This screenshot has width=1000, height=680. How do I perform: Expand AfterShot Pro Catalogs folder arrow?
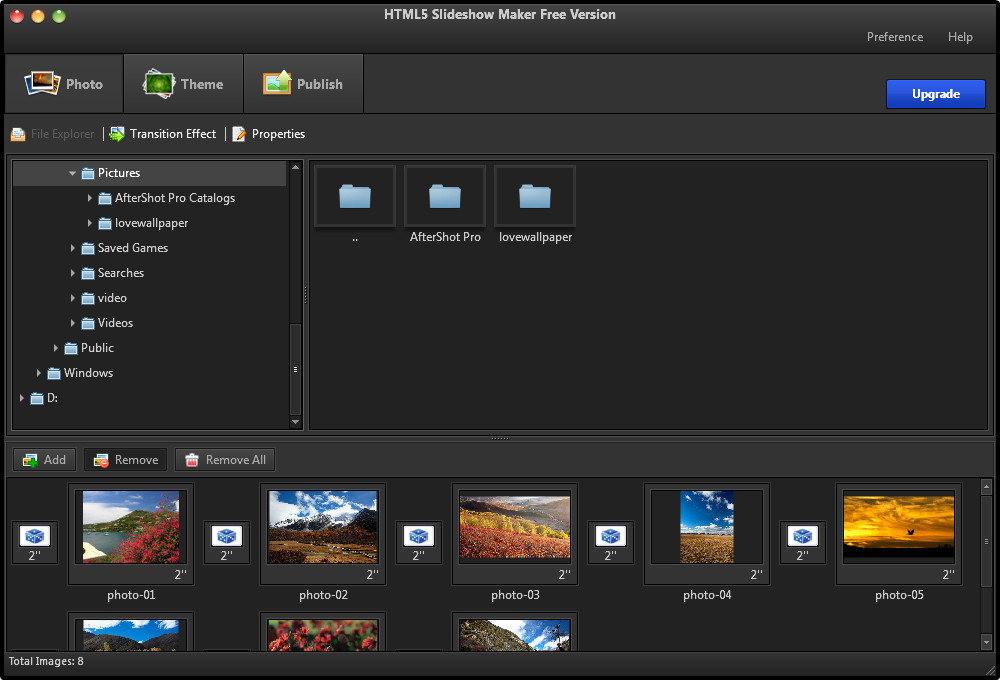(x=89, y=198)
